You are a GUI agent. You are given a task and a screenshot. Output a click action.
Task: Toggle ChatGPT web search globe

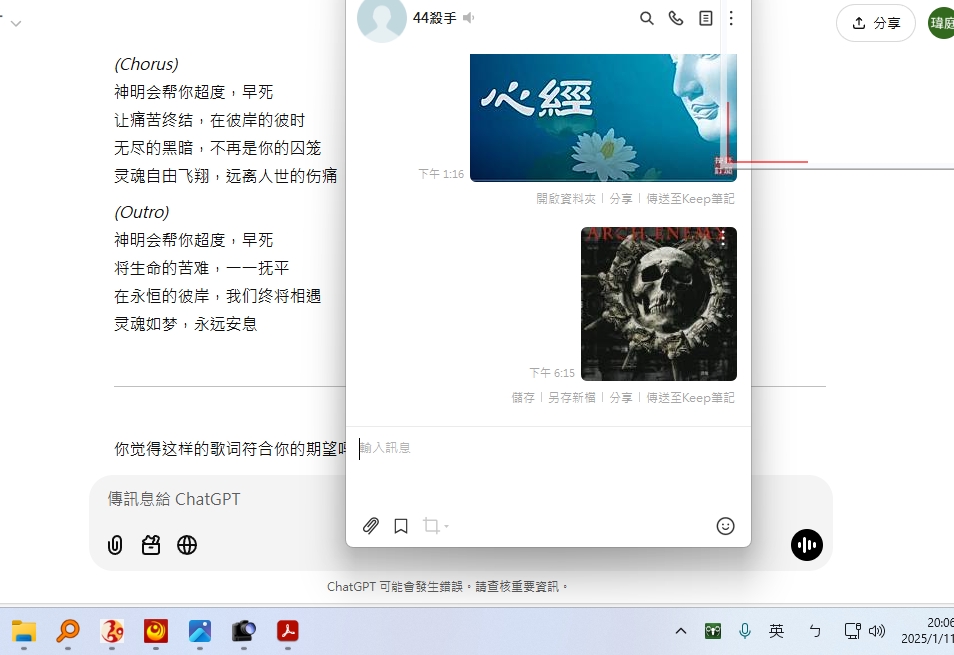point(187,545)
